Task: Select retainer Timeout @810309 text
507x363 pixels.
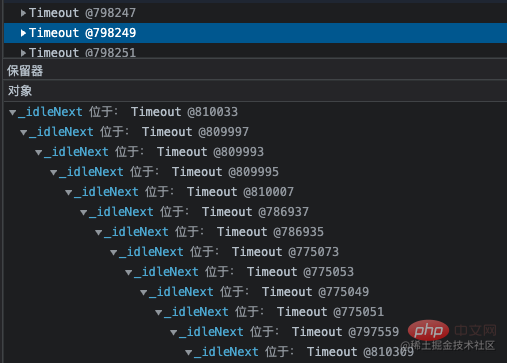Action: (x=360, y=352)
